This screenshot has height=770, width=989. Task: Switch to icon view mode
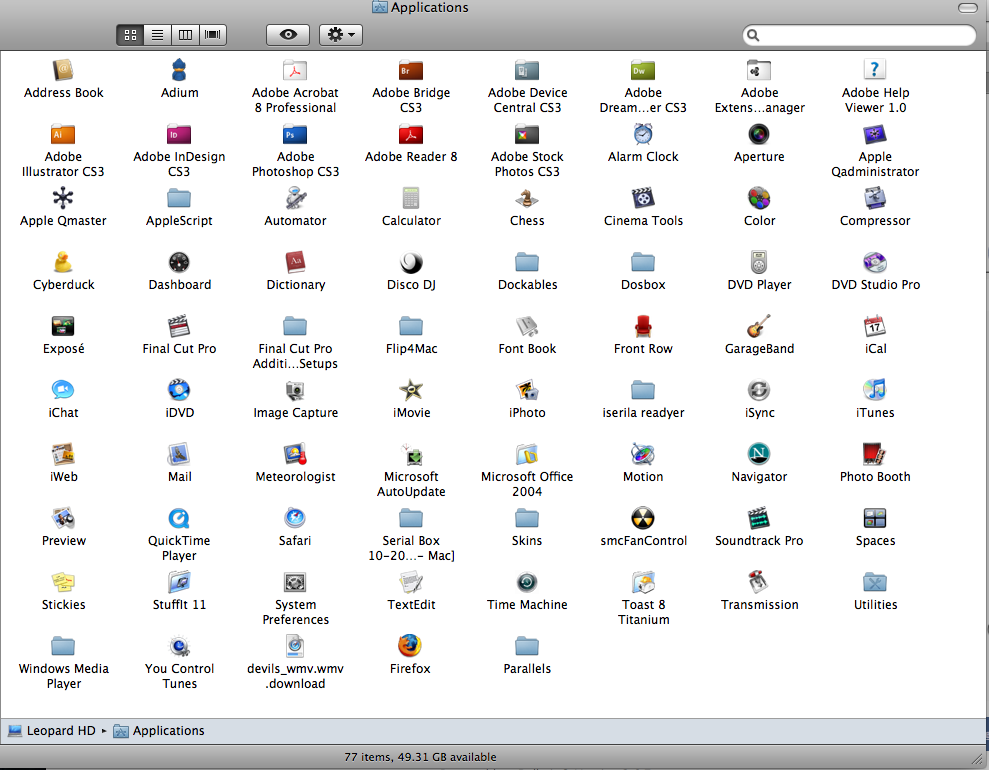[131, 35]
